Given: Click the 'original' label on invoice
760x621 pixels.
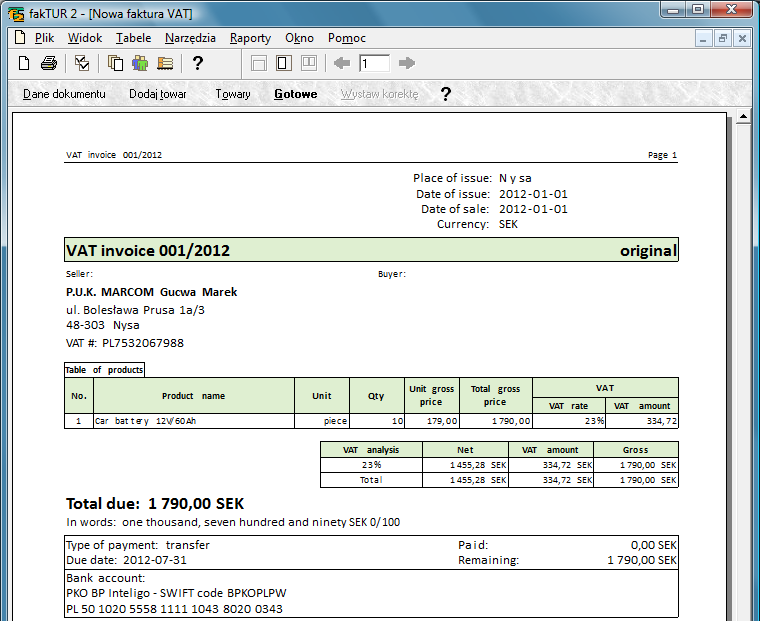Looking at the screenshot, I should (x=649, y=251).
